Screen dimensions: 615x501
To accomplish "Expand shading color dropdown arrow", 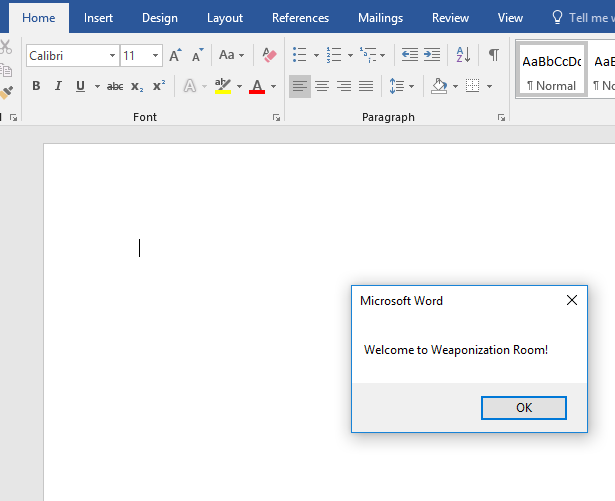I will 455,86.
